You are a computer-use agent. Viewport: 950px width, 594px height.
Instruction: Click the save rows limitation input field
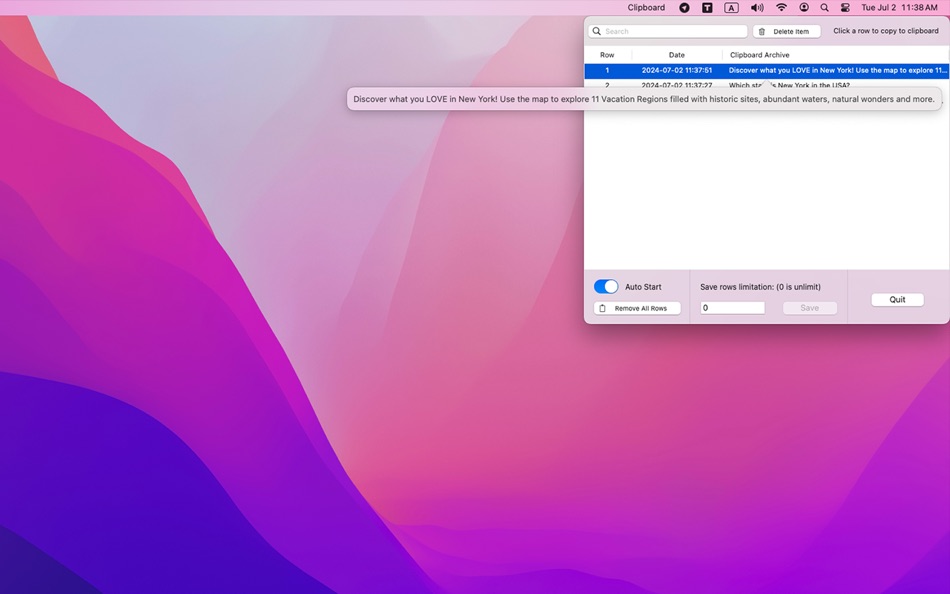point(732,308)
